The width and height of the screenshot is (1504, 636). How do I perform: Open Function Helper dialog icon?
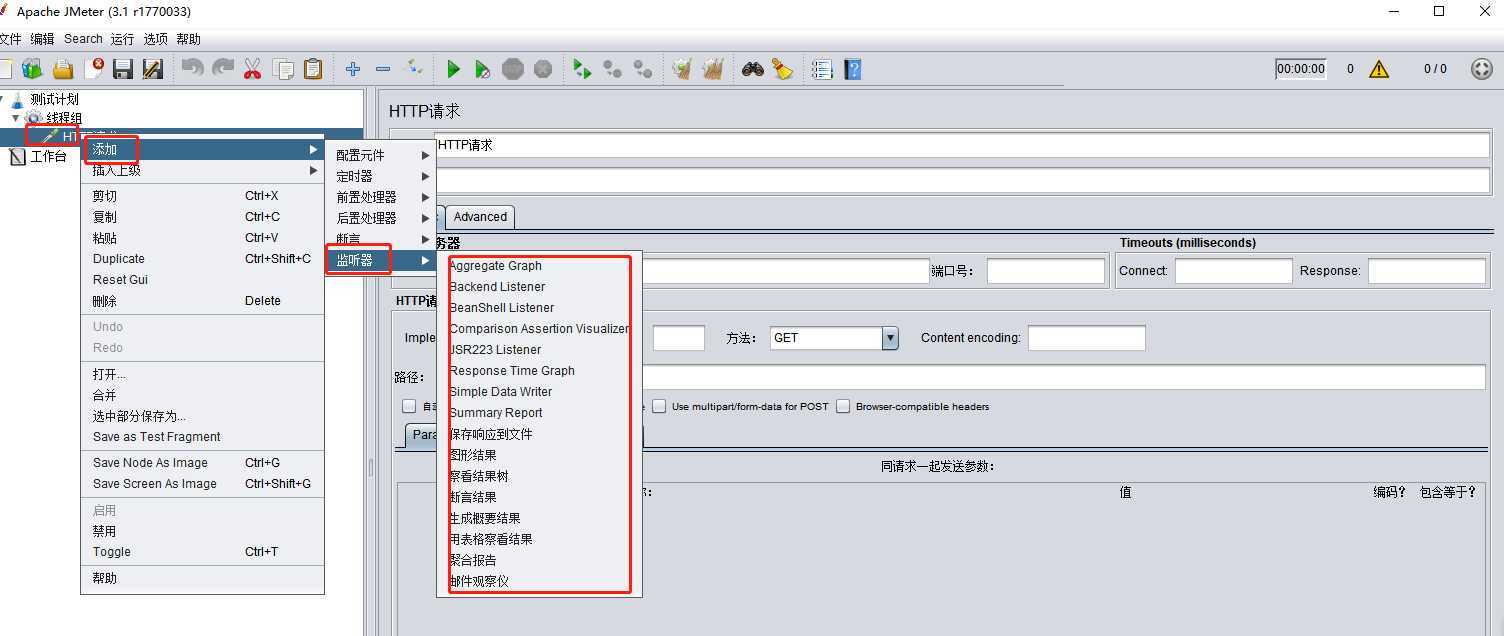[822, 69]
